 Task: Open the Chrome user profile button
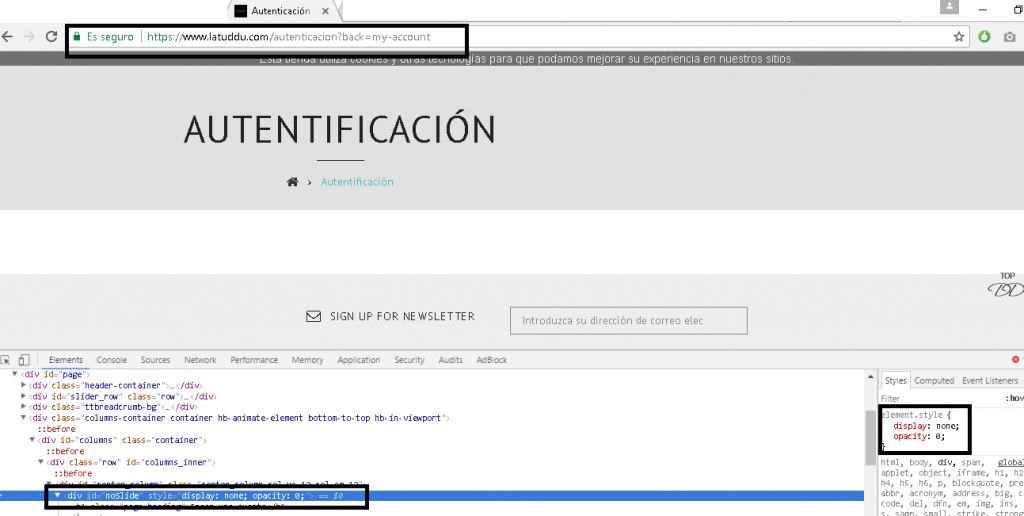(949, 7)
